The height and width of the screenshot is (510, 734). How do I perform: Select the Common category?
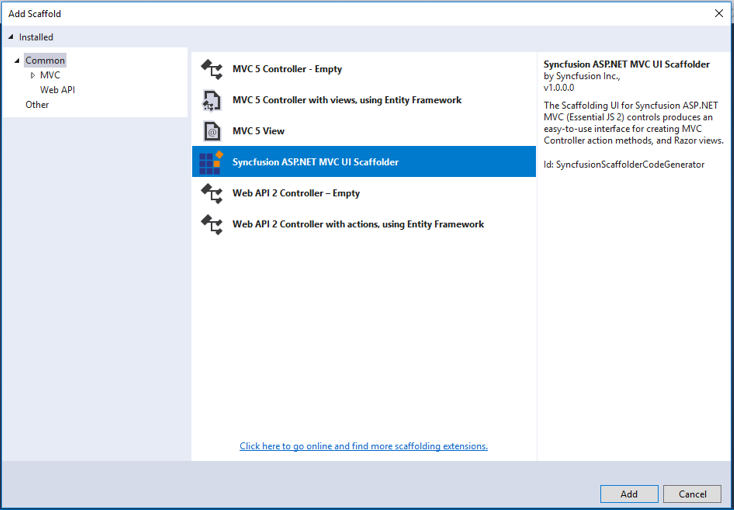45,60
